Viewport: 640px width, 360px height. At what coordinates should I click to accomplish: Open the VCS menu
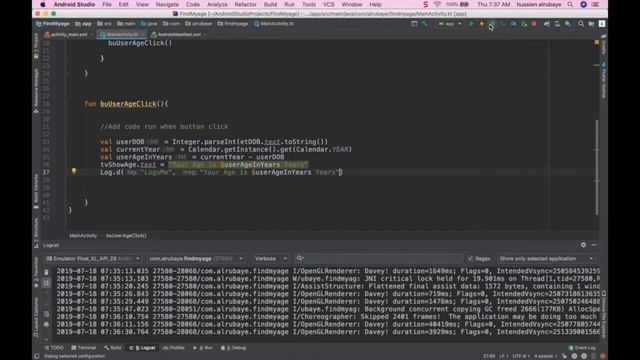click(x=329, y=4)
